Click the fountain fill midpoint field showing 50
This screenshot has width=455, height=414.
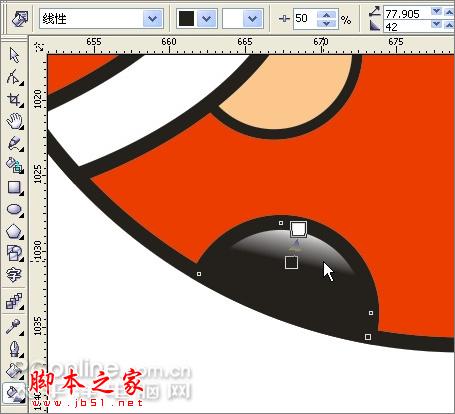(x=305, y=19)
